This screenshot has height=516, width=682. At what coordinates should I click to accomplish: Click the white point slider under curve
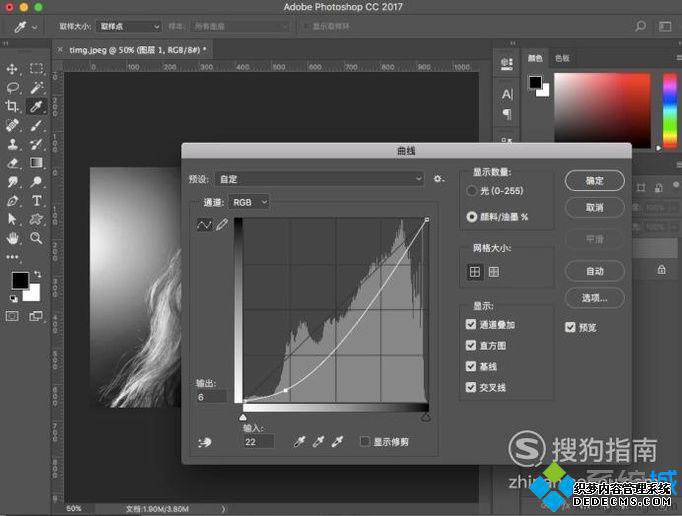(x=243, y=418)
